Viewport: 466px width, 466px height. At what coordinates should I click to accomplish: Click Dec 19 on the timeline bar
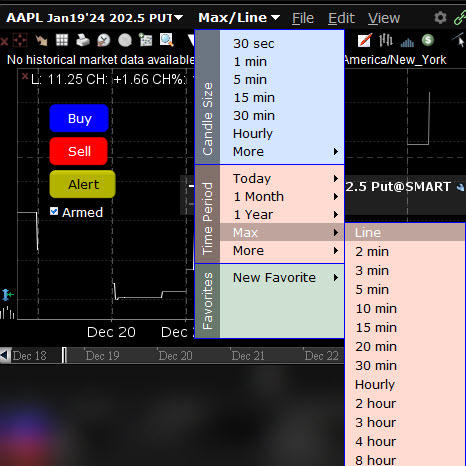coord(102,356)
